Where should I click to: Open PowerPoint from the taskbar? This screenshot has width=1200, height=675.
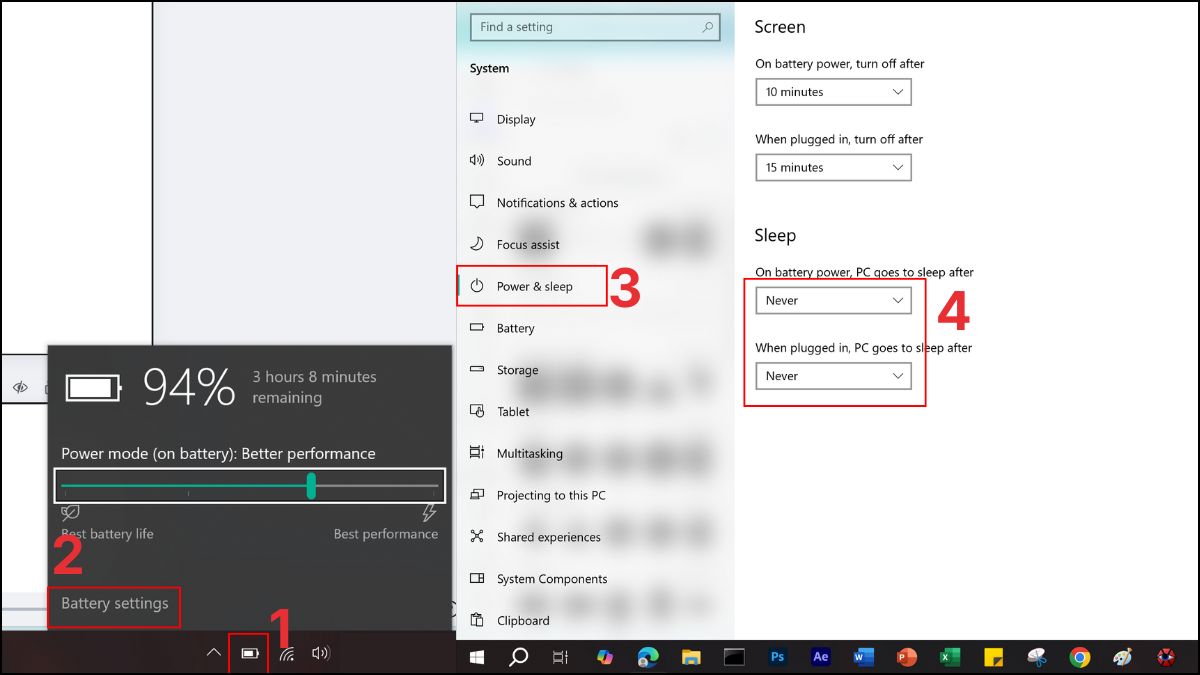[x=907, y=657]
